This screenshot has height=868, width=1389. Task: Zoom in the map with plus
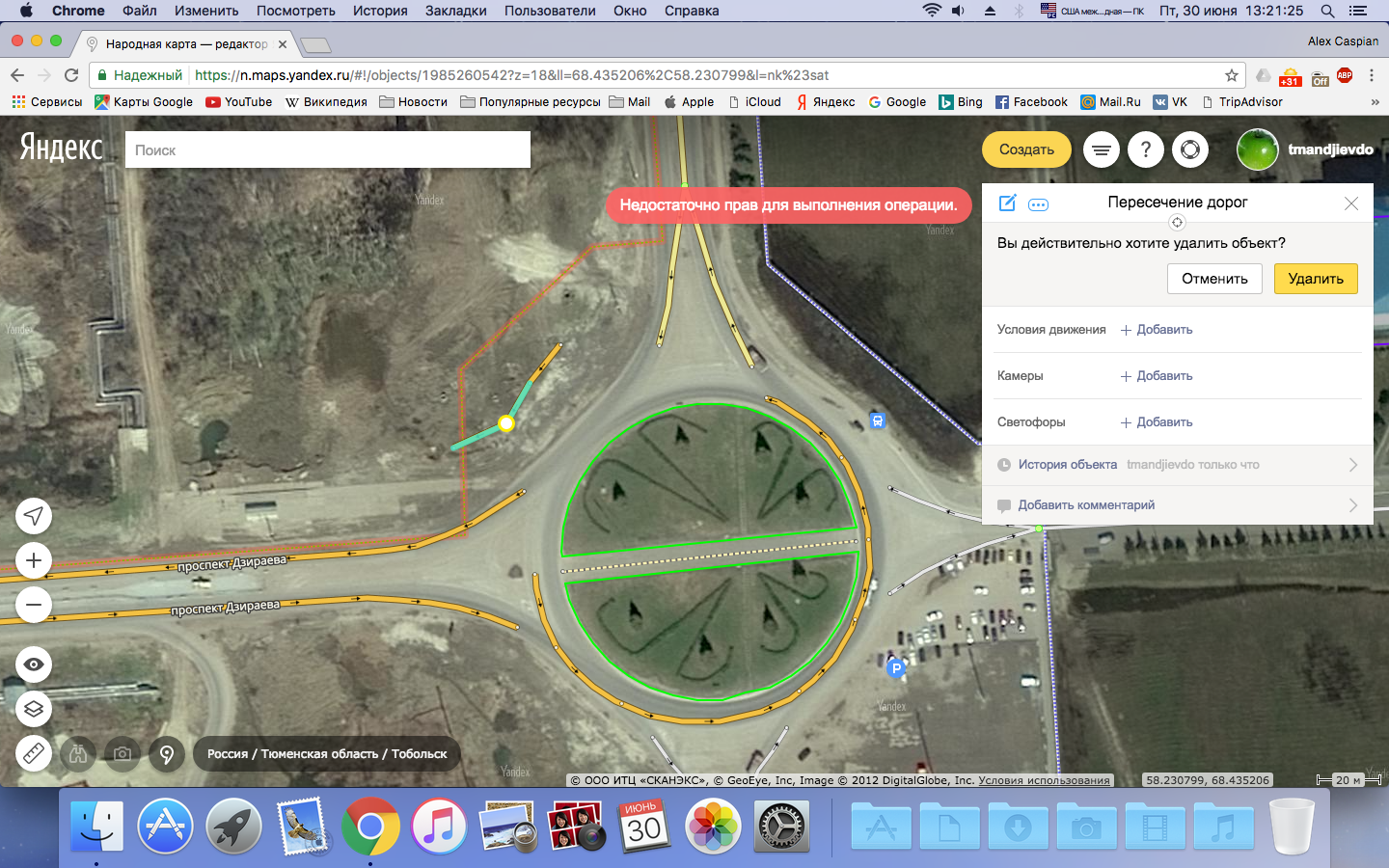(x=34, y=560)
